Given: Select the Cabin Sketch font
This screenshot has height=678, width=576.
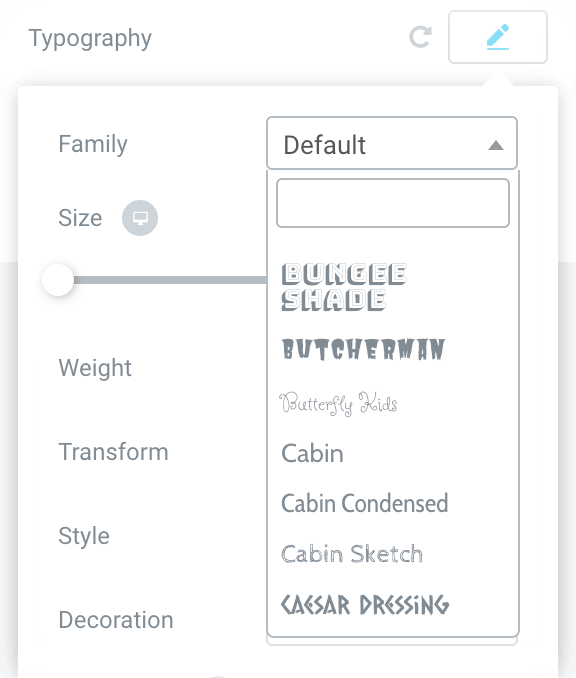Looking at the screenshot, I should point(352,553).
